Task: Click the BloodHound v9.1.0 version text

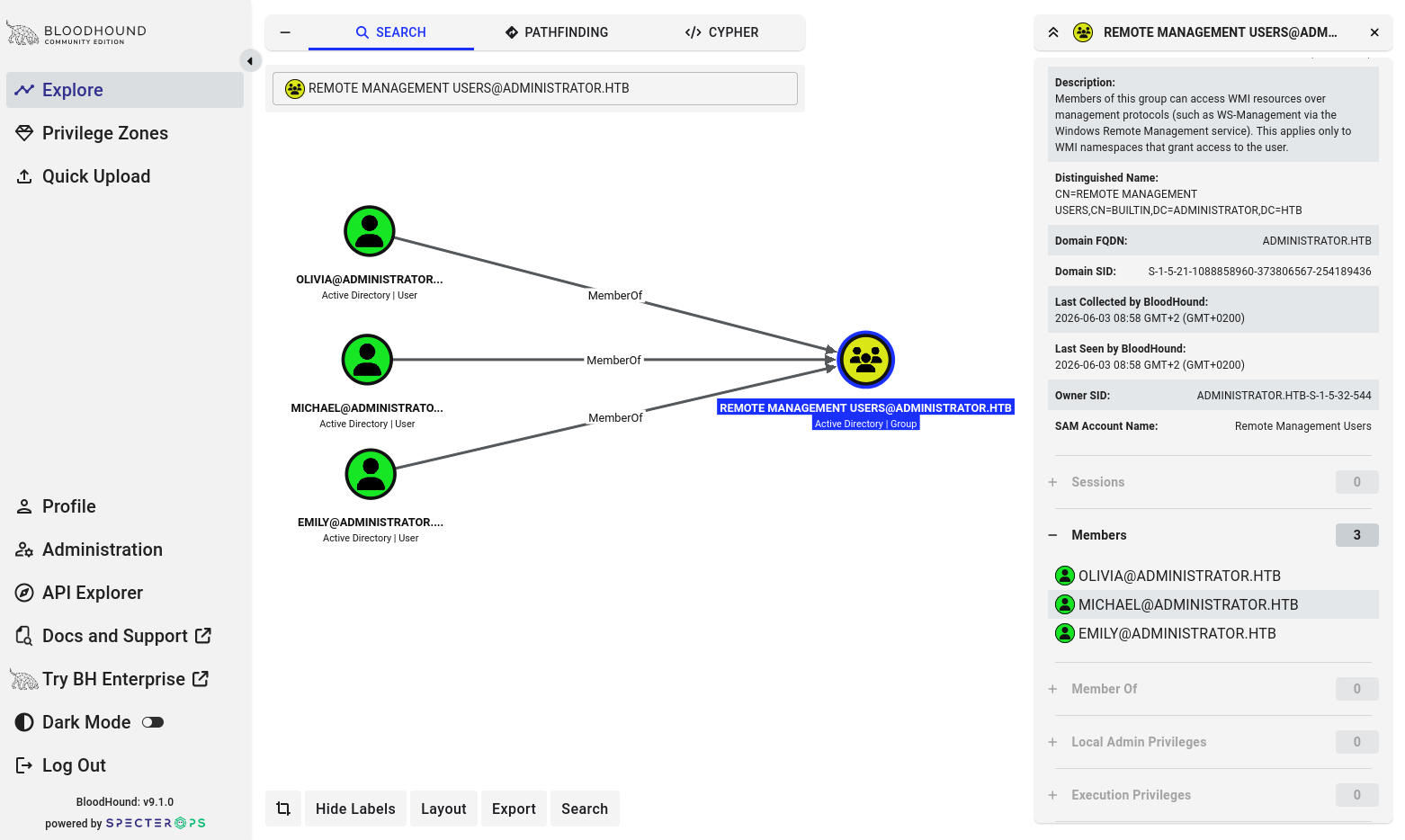Action: 125,802
